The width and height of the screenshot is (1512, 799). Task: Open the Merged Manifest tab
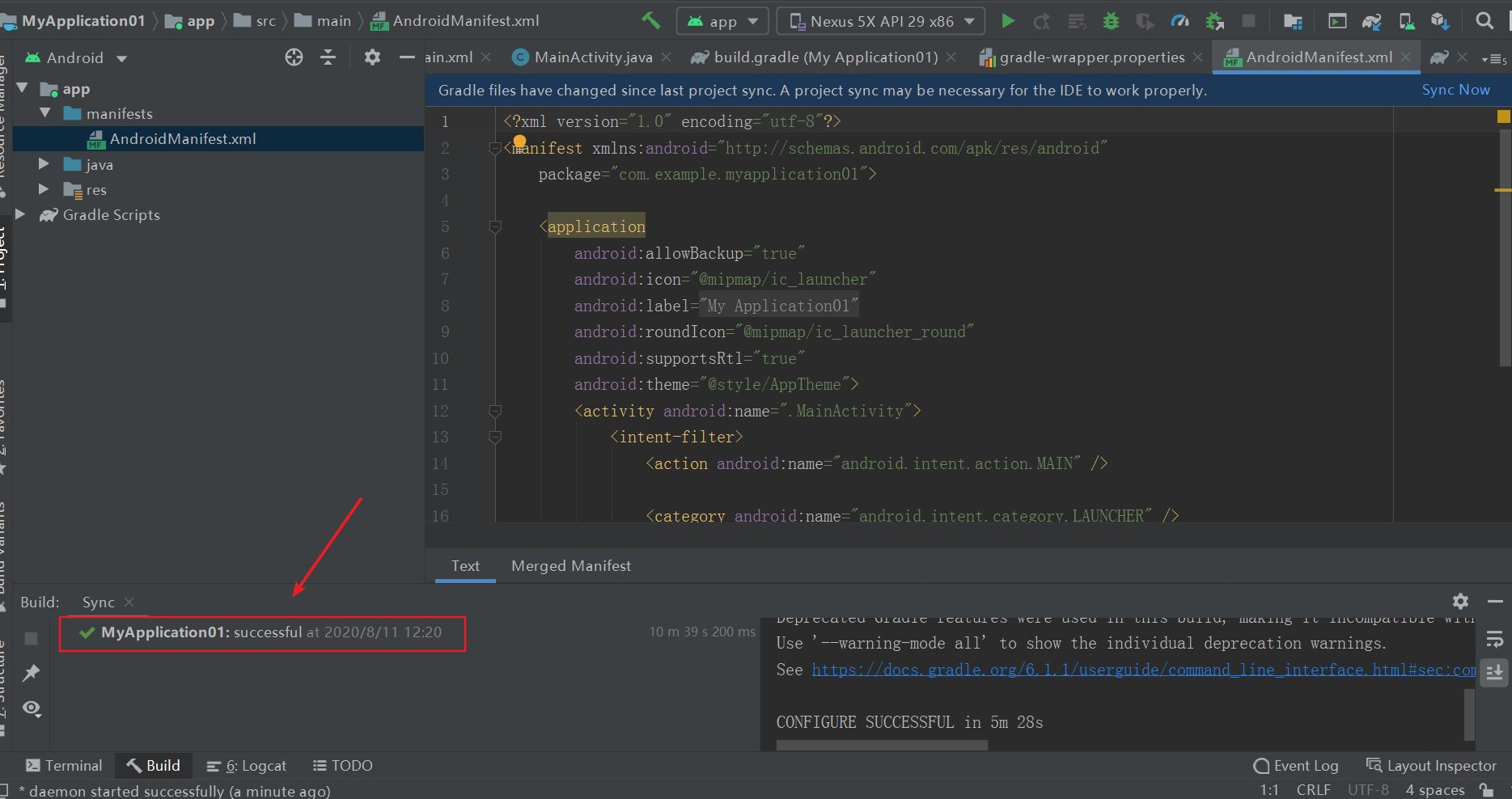571,566
